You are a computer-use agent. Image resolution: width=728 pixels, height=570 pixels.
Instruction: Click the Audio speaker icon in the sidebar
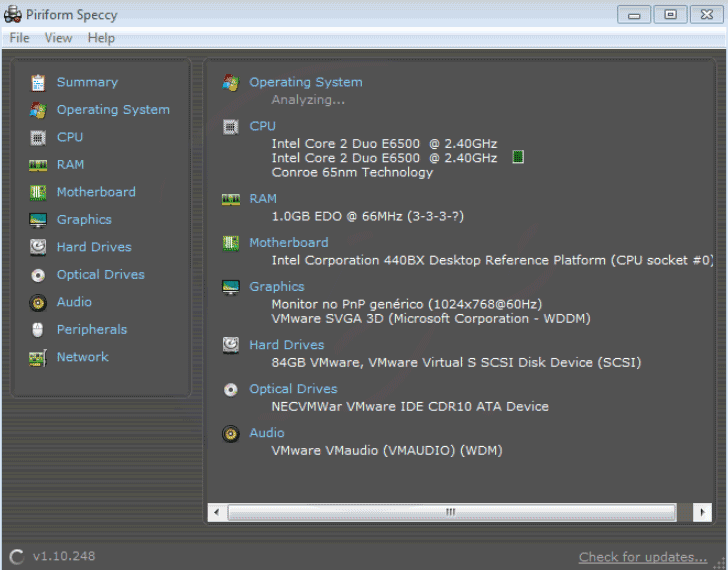click(38, 302)
